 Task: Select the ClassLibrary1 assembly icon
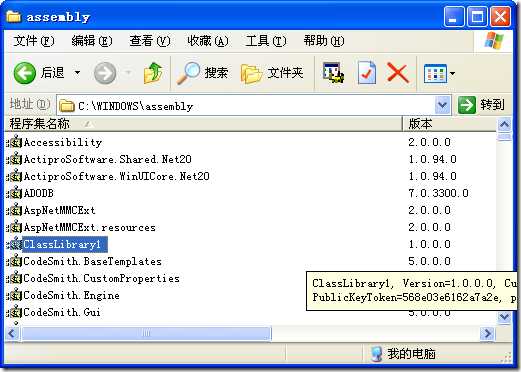(14, 244)
